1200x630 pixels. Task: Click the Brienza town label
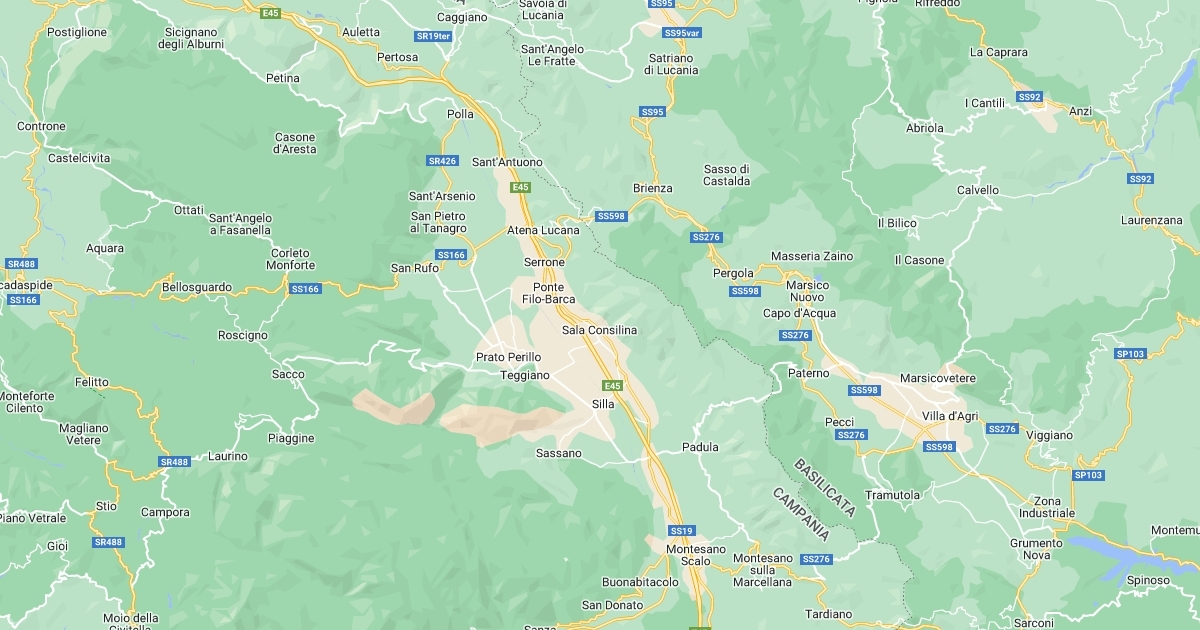point(653,188)
